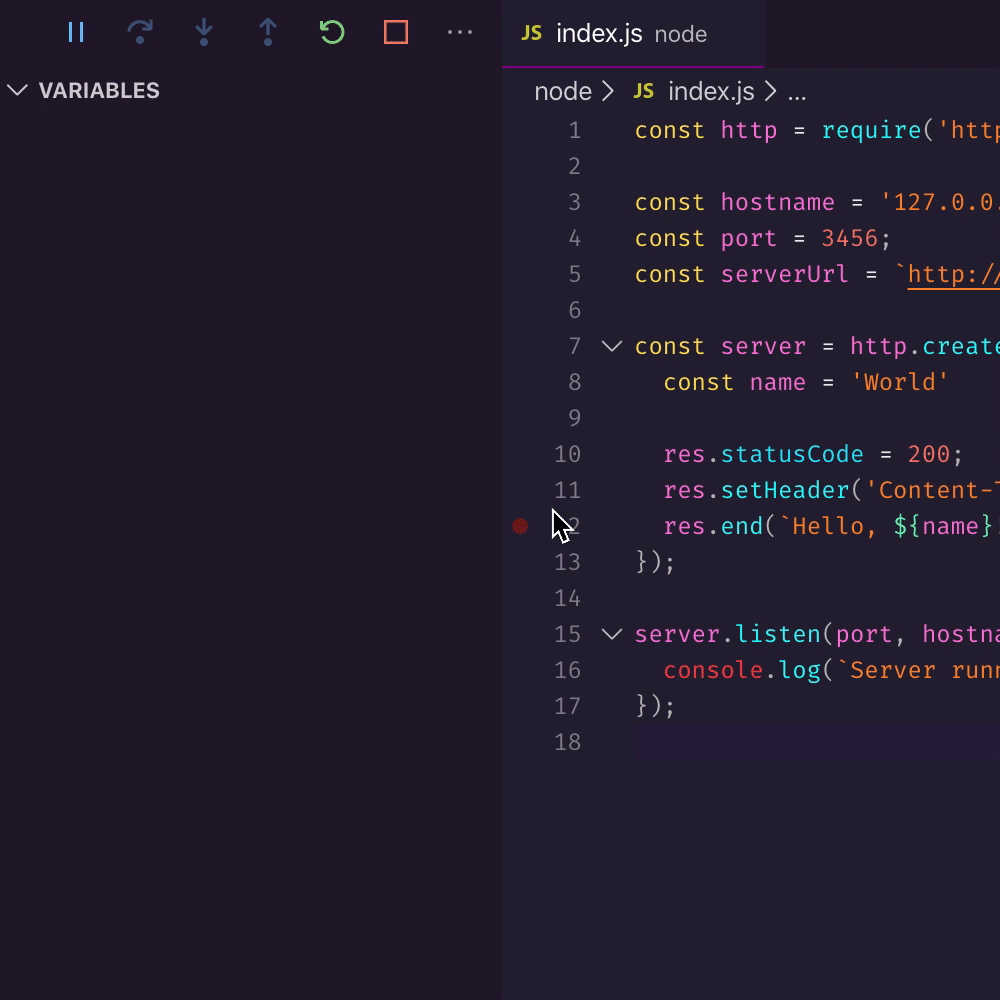Select the Step Out debug icon
Viewport: 1000px width, 1000px height.
[267, 32]
